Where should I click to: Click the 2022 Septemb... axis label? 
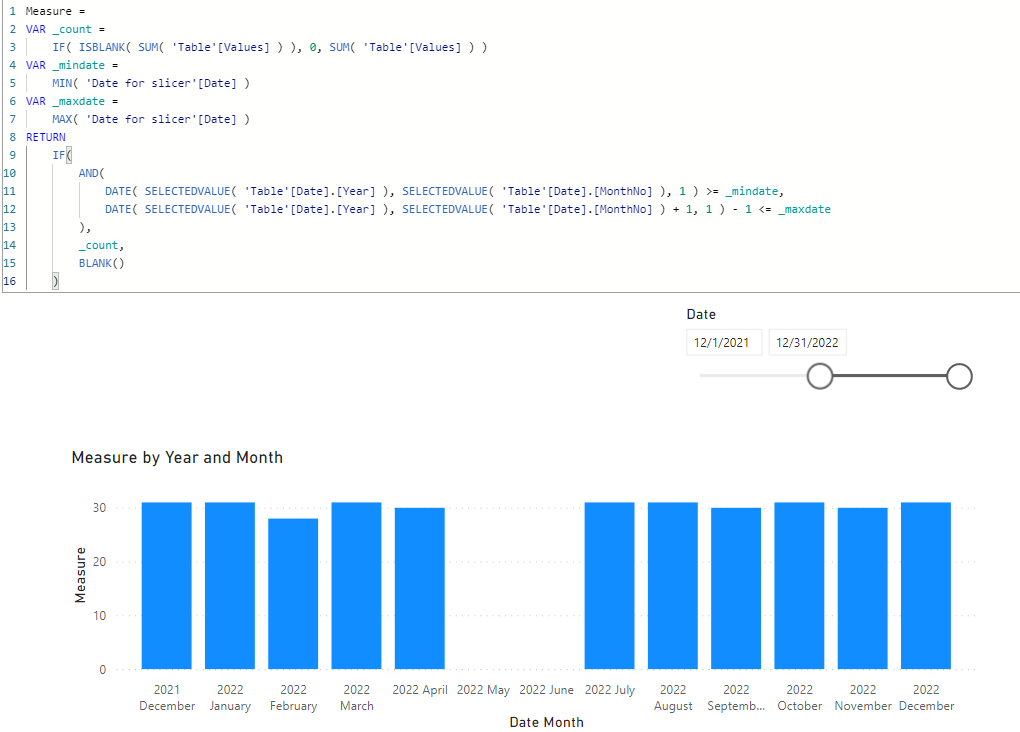(736, 698)
